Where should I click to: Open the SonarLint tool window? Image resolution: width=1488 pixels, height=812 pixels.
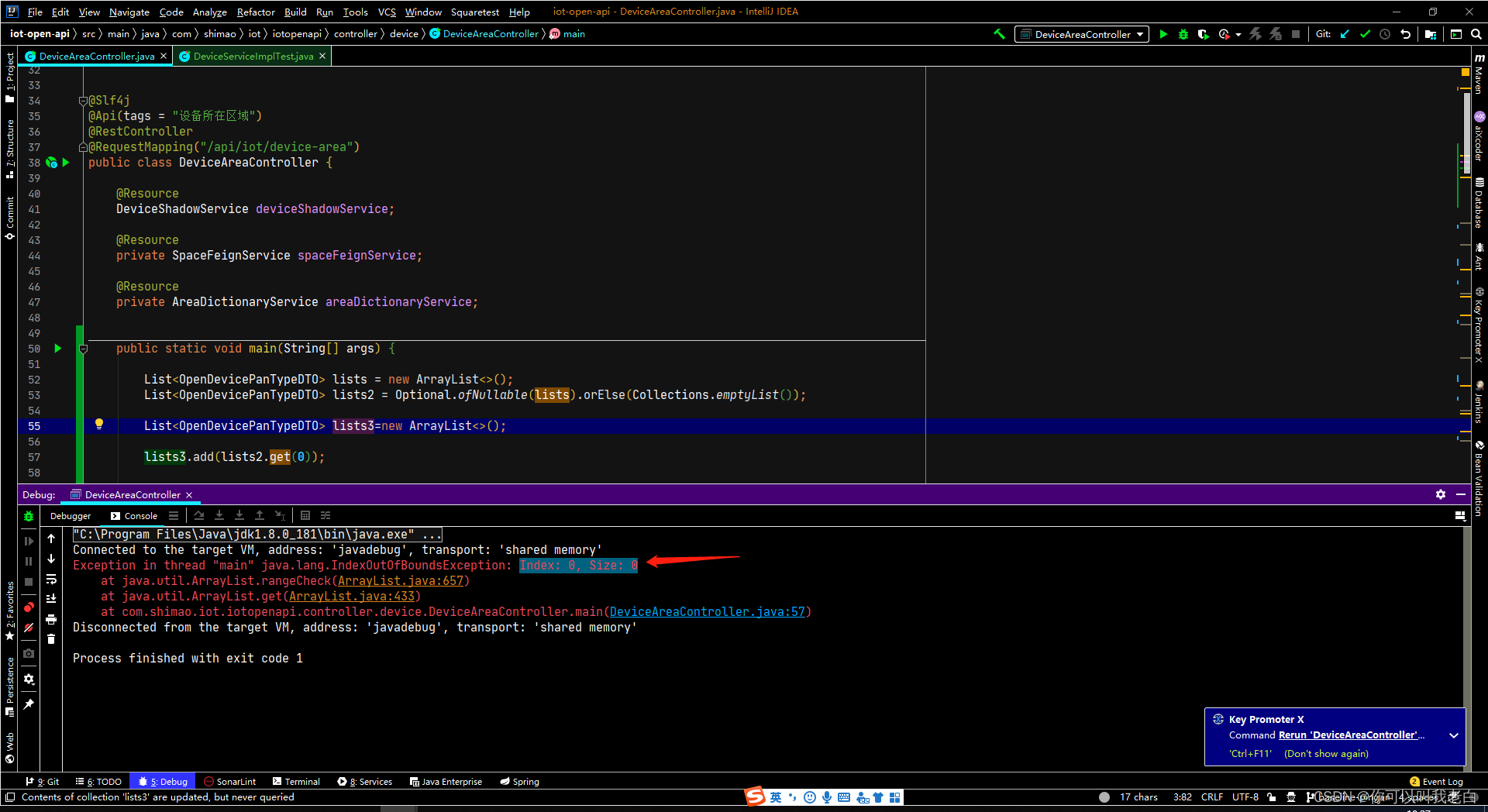230,782
